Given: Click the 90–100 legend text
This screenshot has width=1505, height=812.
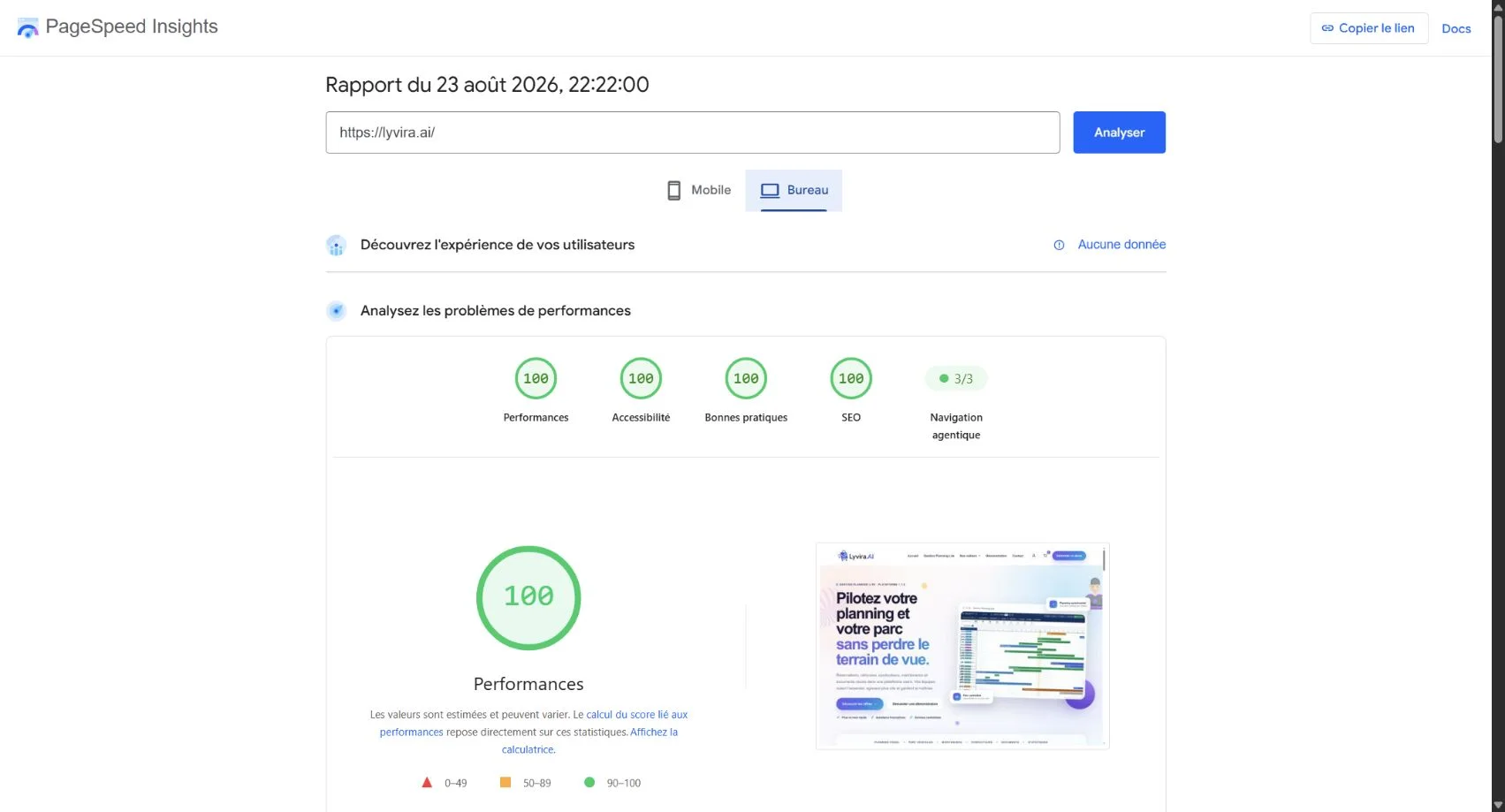Looking at the screenshot, I should (624, 783).
